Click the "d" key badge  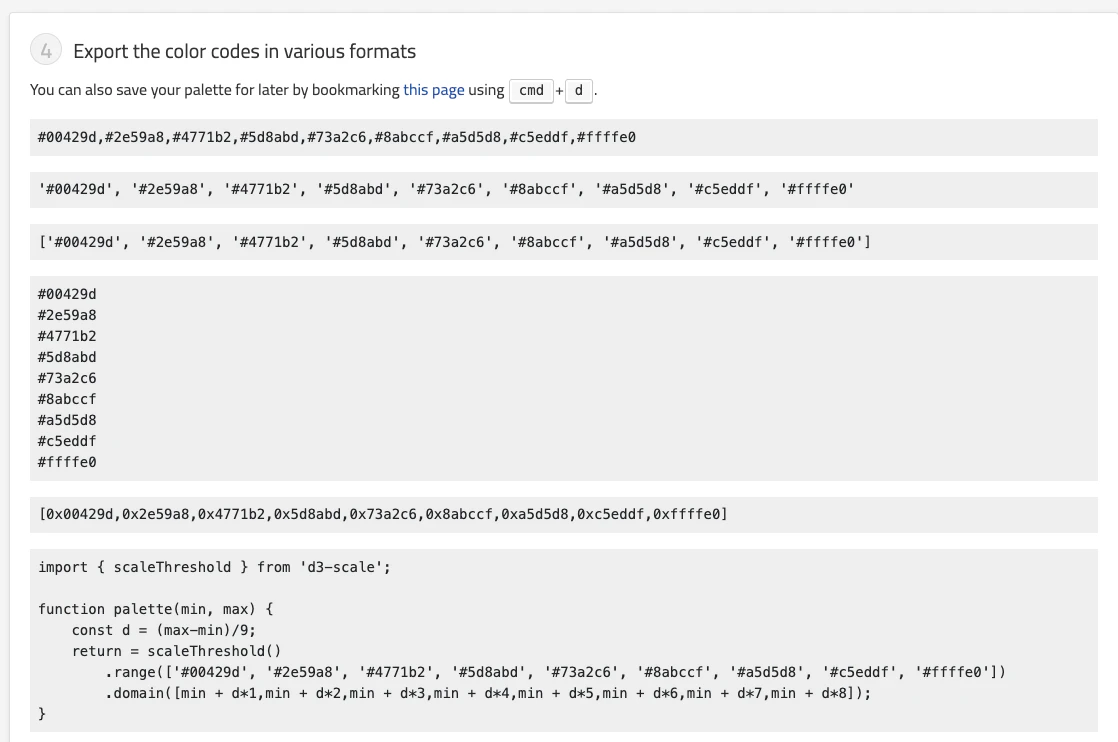[578, 91]
